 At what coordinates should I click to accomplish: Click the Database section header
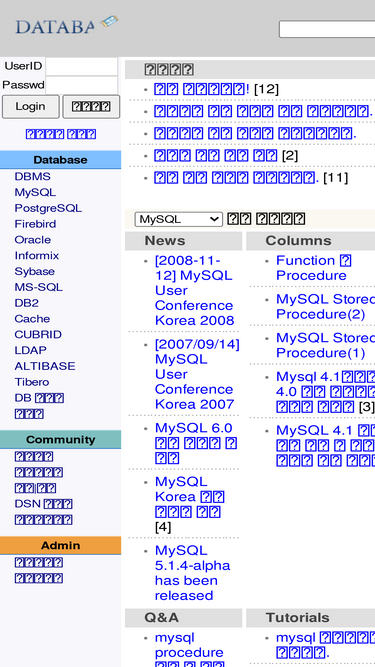pyautogui.click(x=60, y=160)
